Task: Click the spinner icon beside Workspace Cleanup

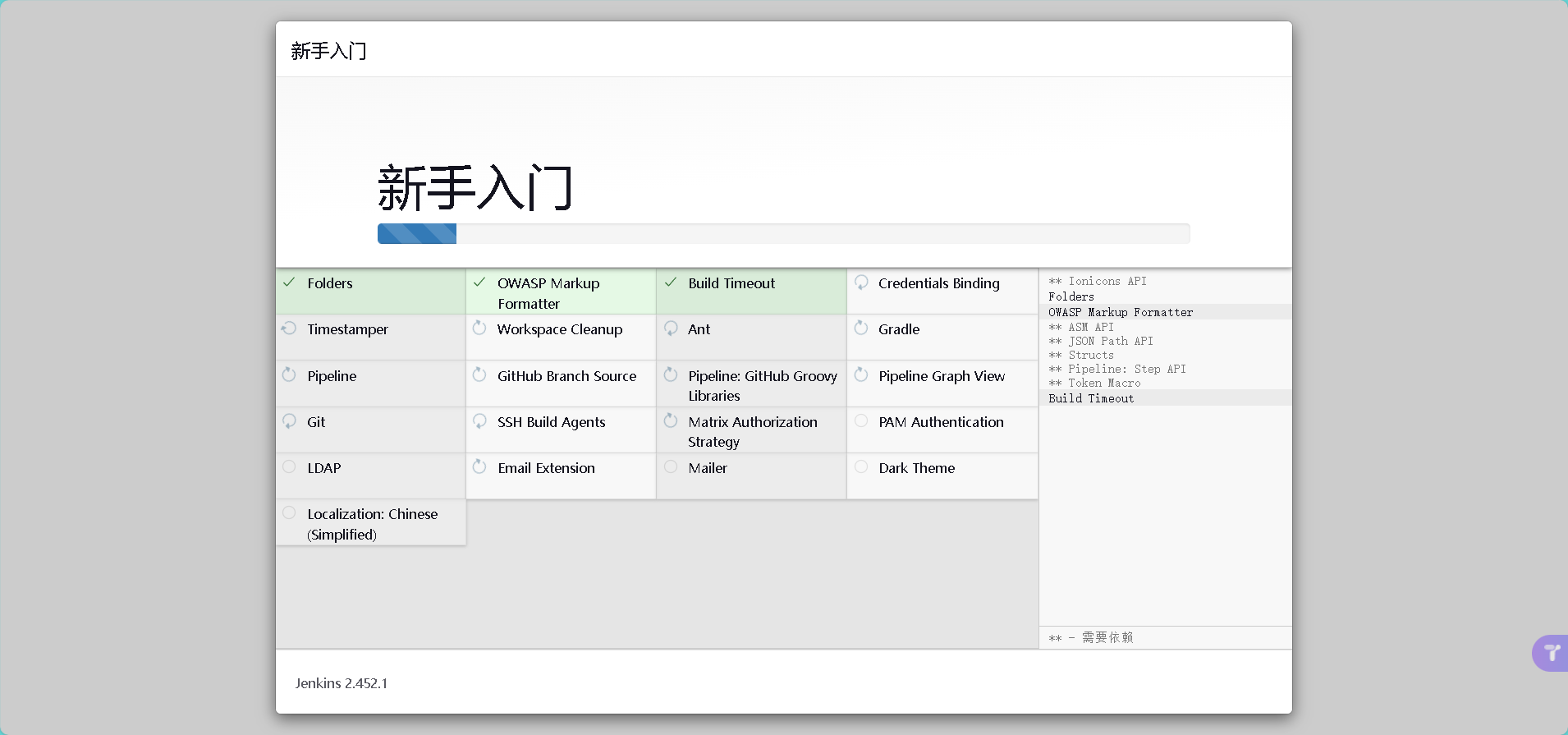Action: [x=479, y=328]
